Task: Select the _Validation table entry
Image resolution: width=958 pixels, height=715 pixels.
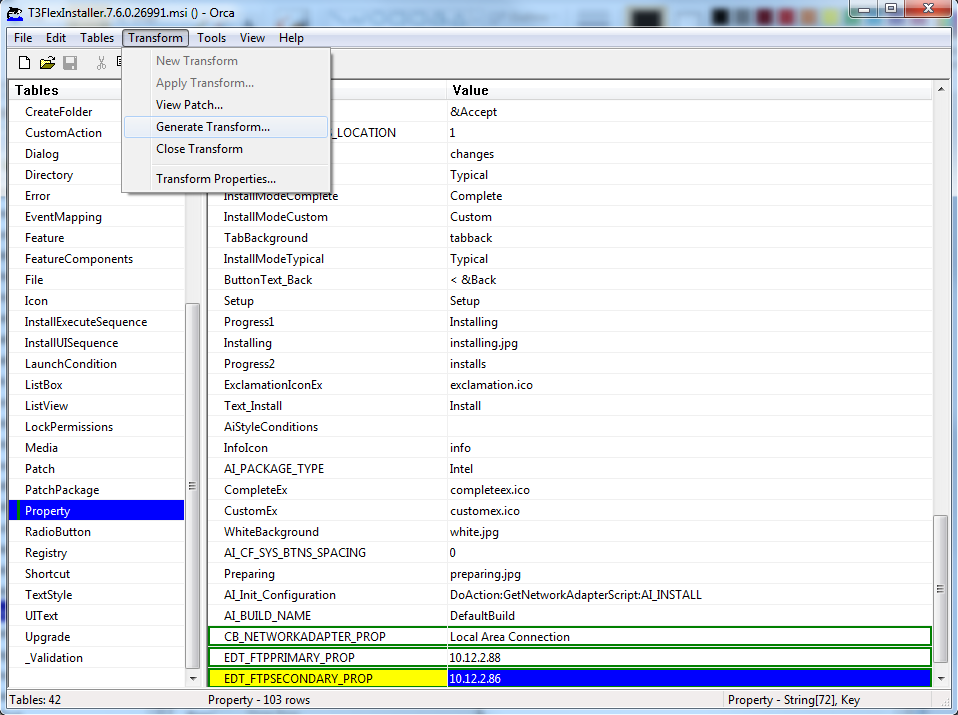Action: pyautogui.click(x=54, y=658)
